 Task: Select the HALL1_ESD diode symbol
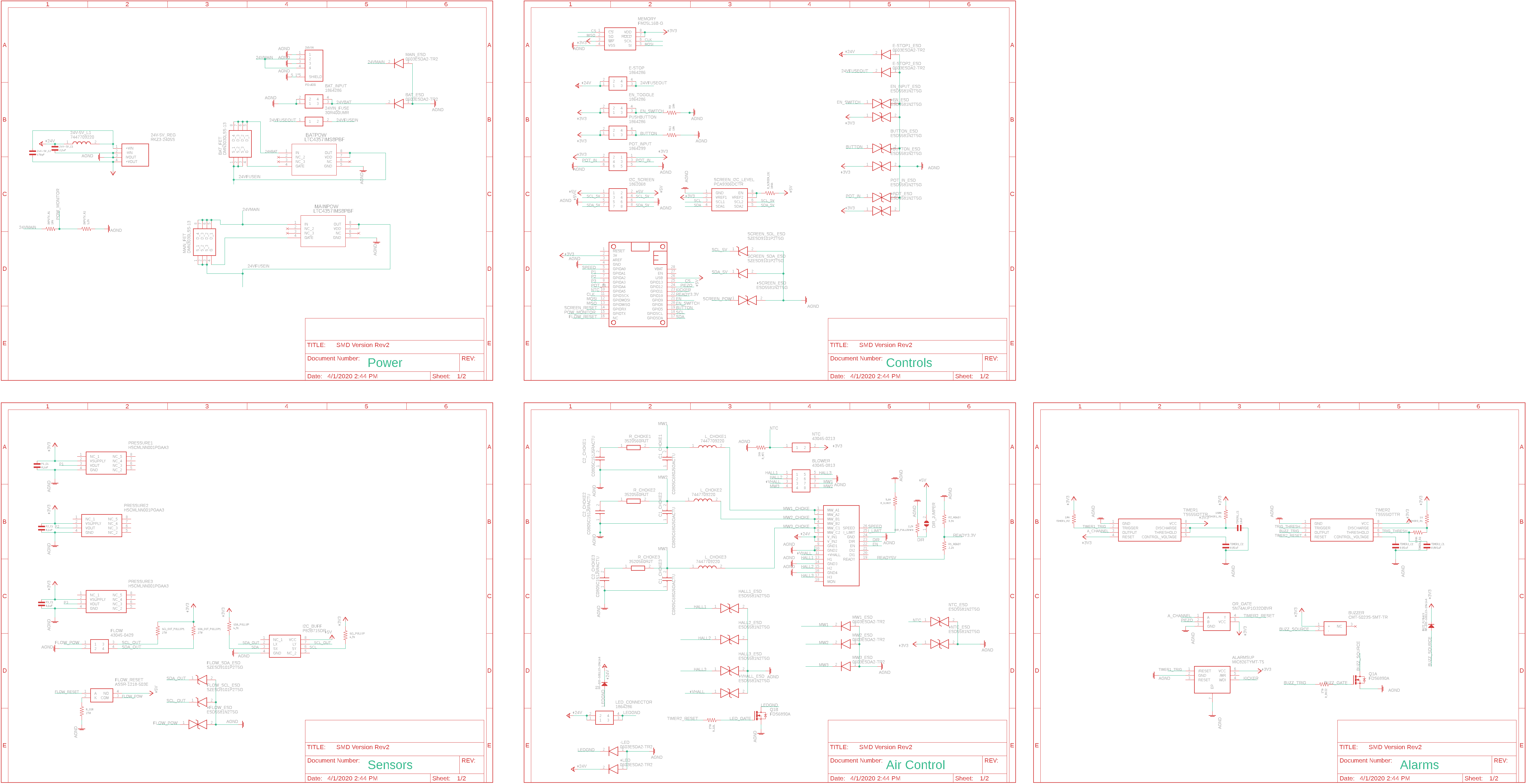[729, 608]
